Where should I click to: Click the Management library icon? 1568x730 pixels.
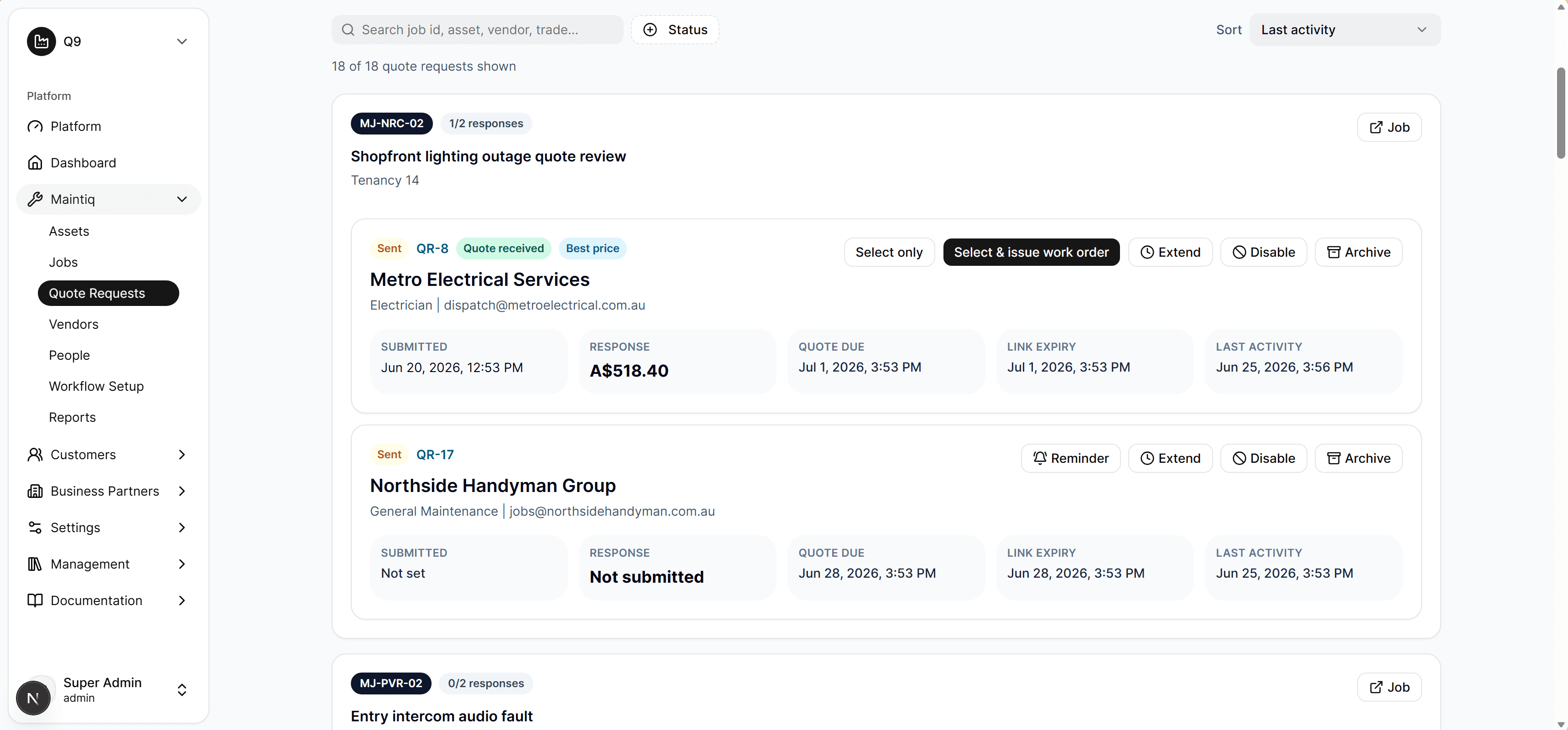pyautogui.click(x=35, y=564)
